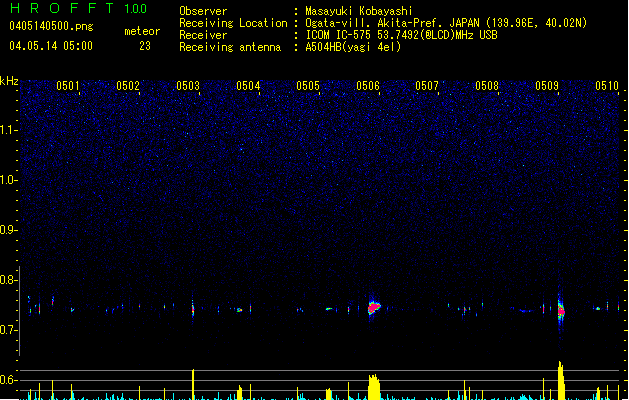This screenshot has width=629, height=400.
Task: Click the ICOM IC-575 receiver text
Action: tap(401, 35)
